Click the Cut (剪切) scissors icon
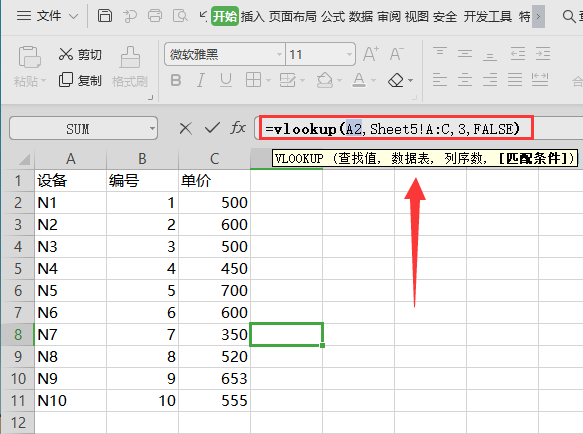The width and height of the screenshot is (583, 434). tap(66, 54)
